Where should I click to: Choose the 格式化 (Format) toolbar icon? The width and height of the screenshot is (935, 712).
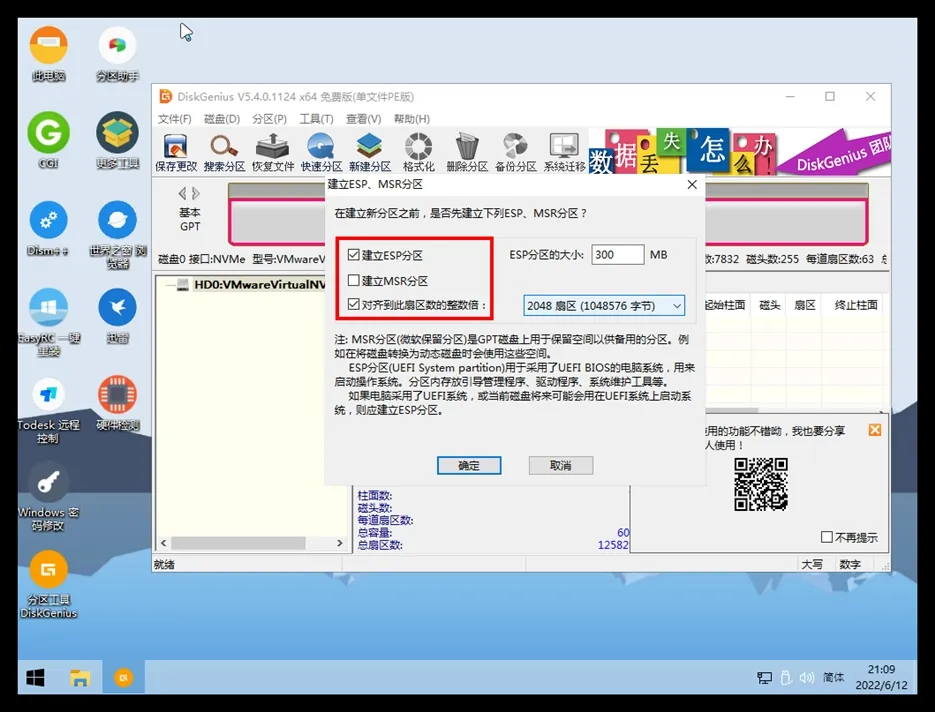tap(418, 152)
